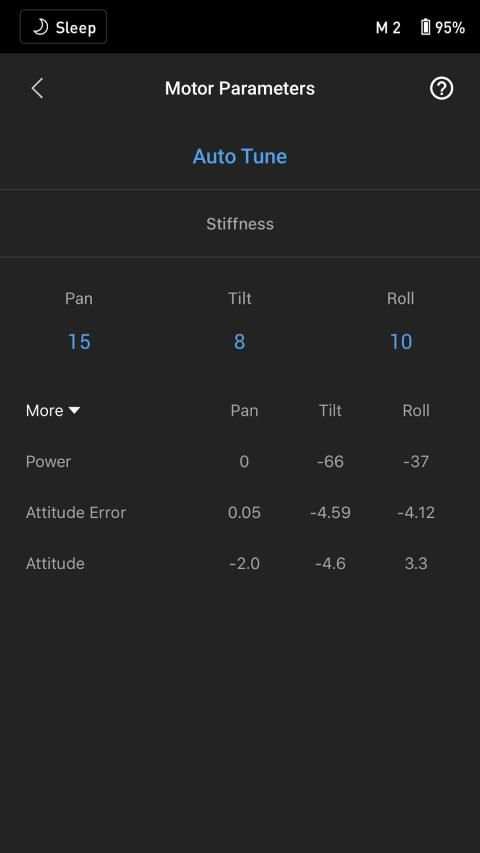480x853 pixels.
Task: Tap the Pan label above stiffness 15
Action: coord(79,298)
